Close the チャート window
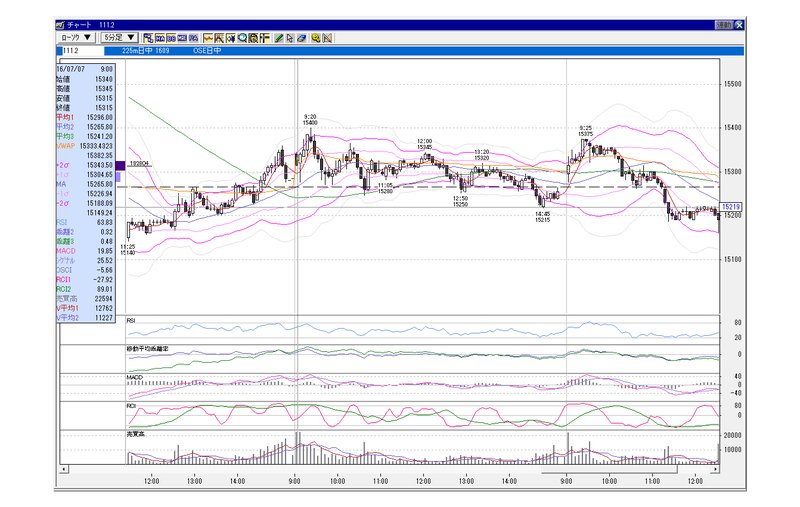 click(x=739, y=24)
